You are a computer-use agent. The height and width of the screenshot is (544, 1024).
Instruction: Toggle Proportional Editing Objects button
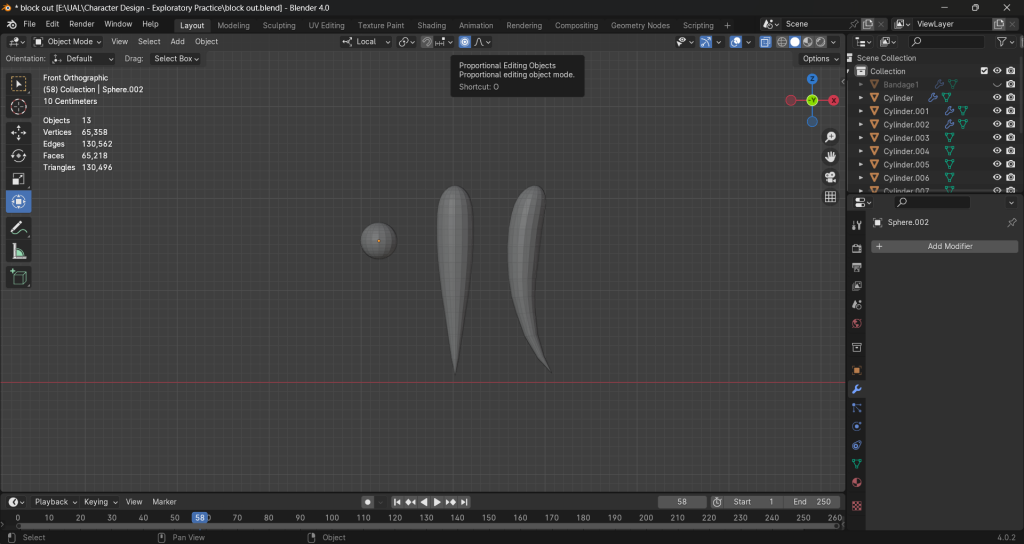click(464, 42)
